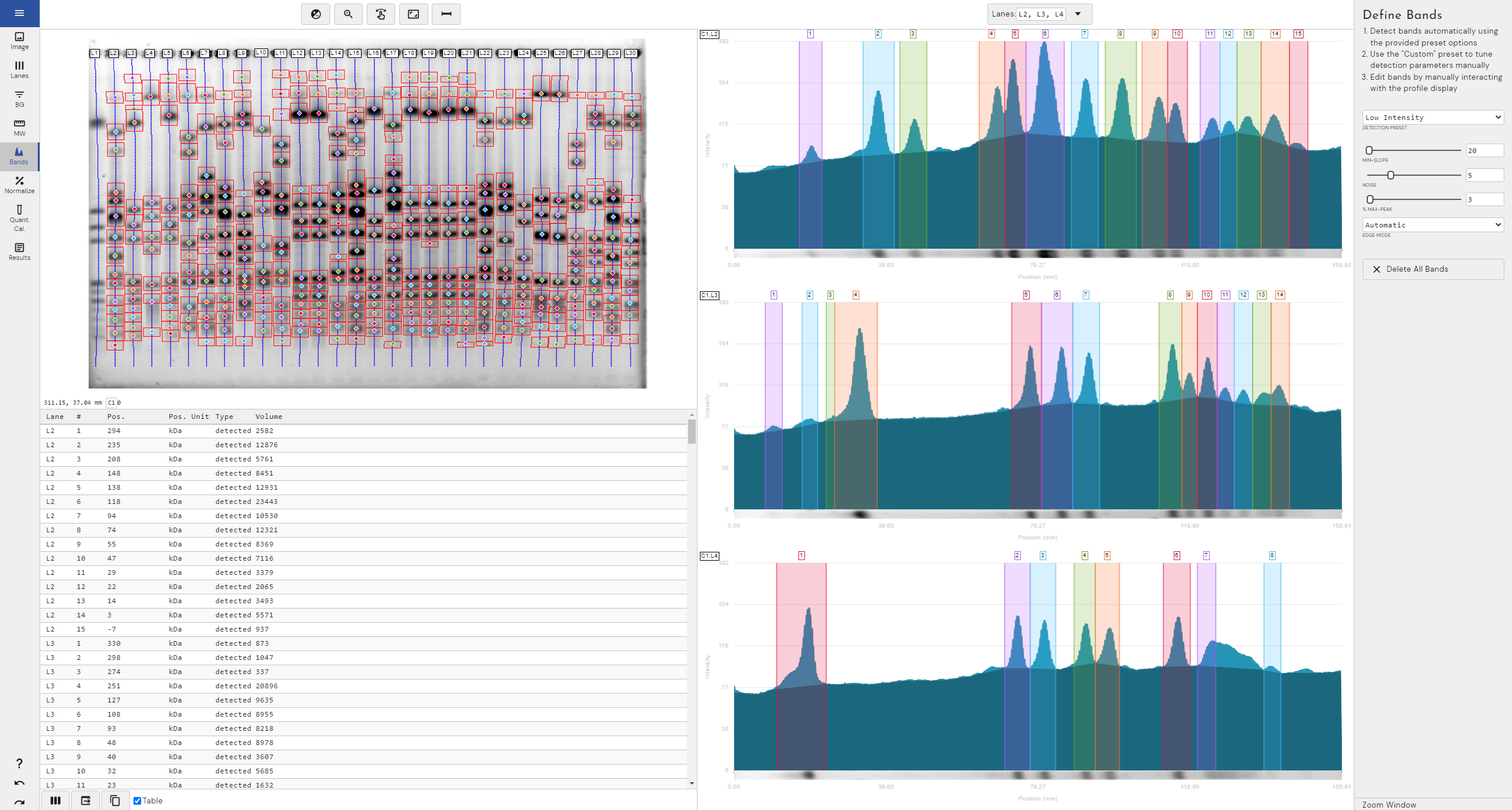Click the export table icon
Image resolution: width=1512 pixels, height=810 pixels.
click(86, 801)
